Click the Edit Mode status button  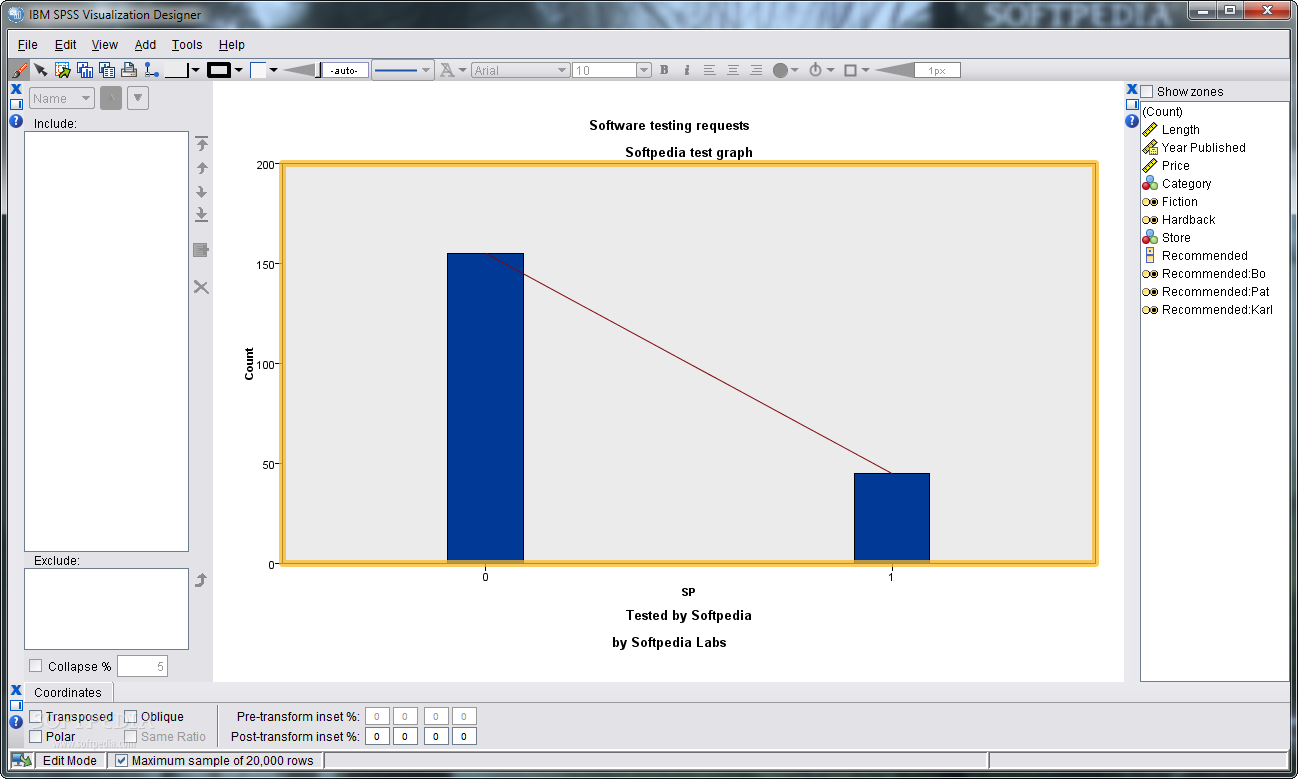coord(70,761)
